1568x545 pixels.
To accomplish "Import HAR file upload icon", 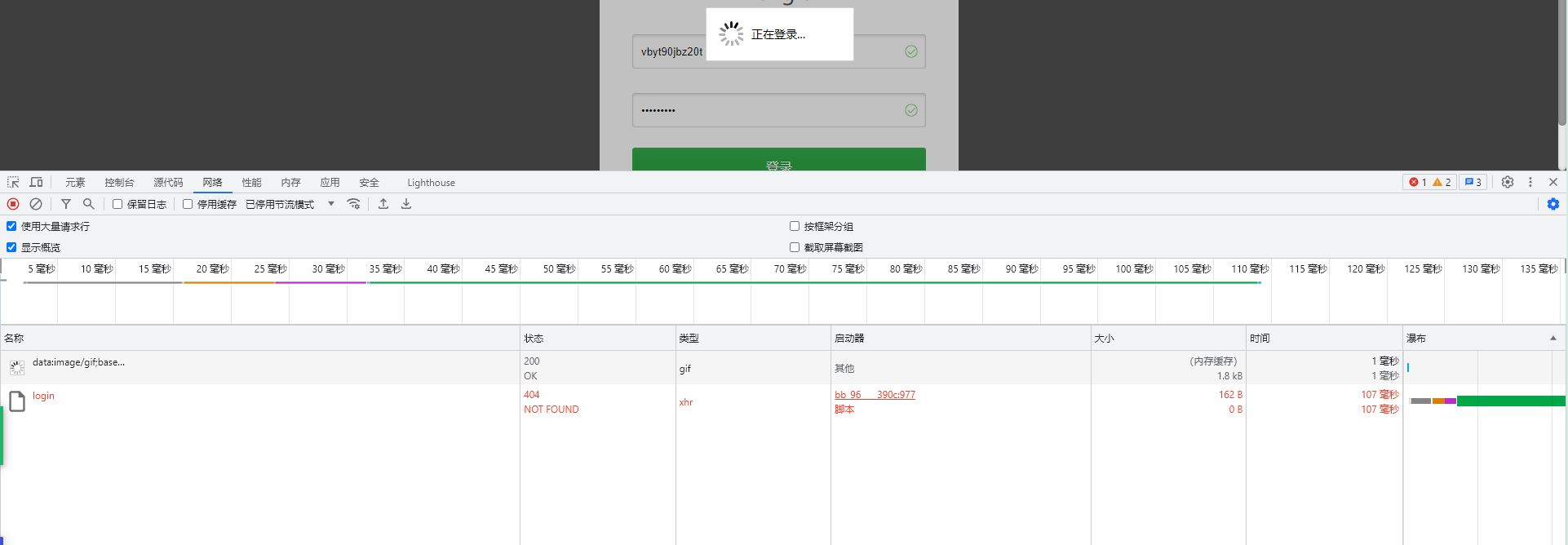I will (383, 204).
